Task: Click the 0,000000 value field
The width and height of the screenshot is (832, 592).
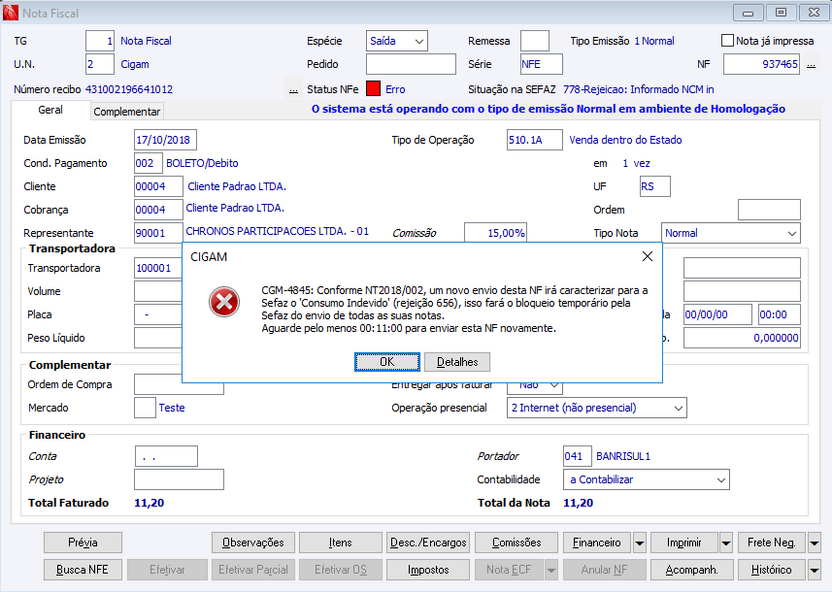Action: [742, 338]
